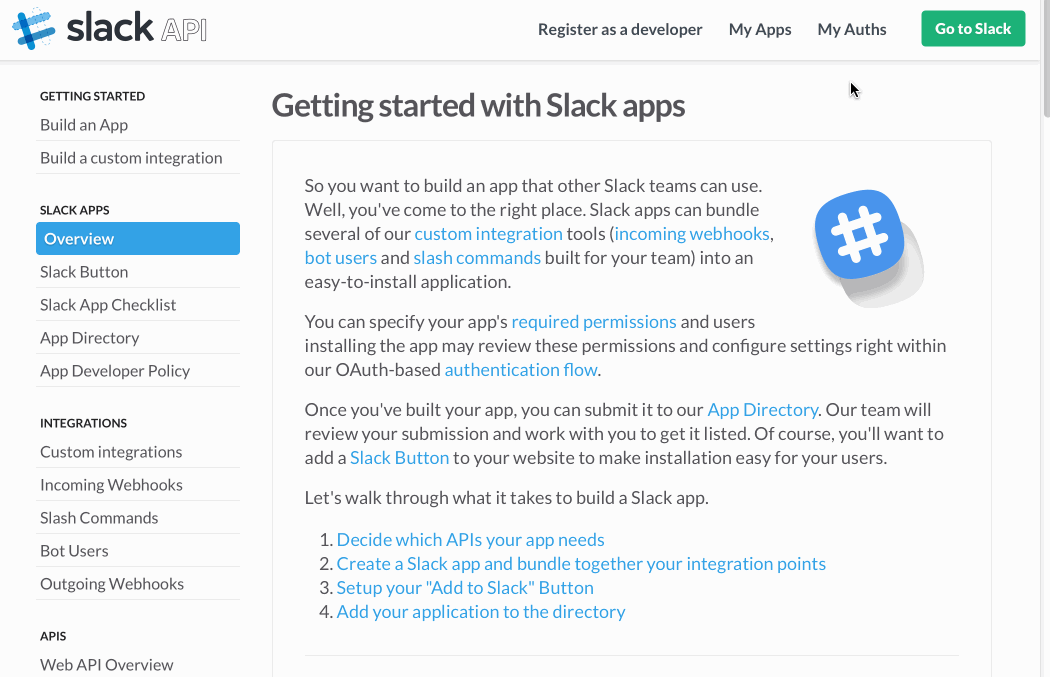Open My Auths page
The image size is (1050, 677).
pos(851,29)
